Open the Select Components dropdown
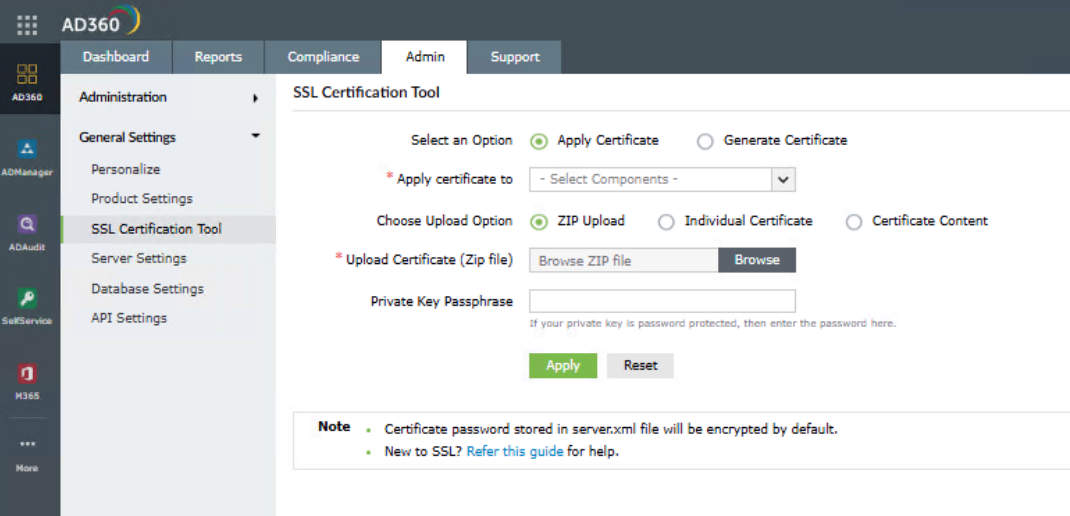The image size is (1070, 516). [x=662, y=180]
